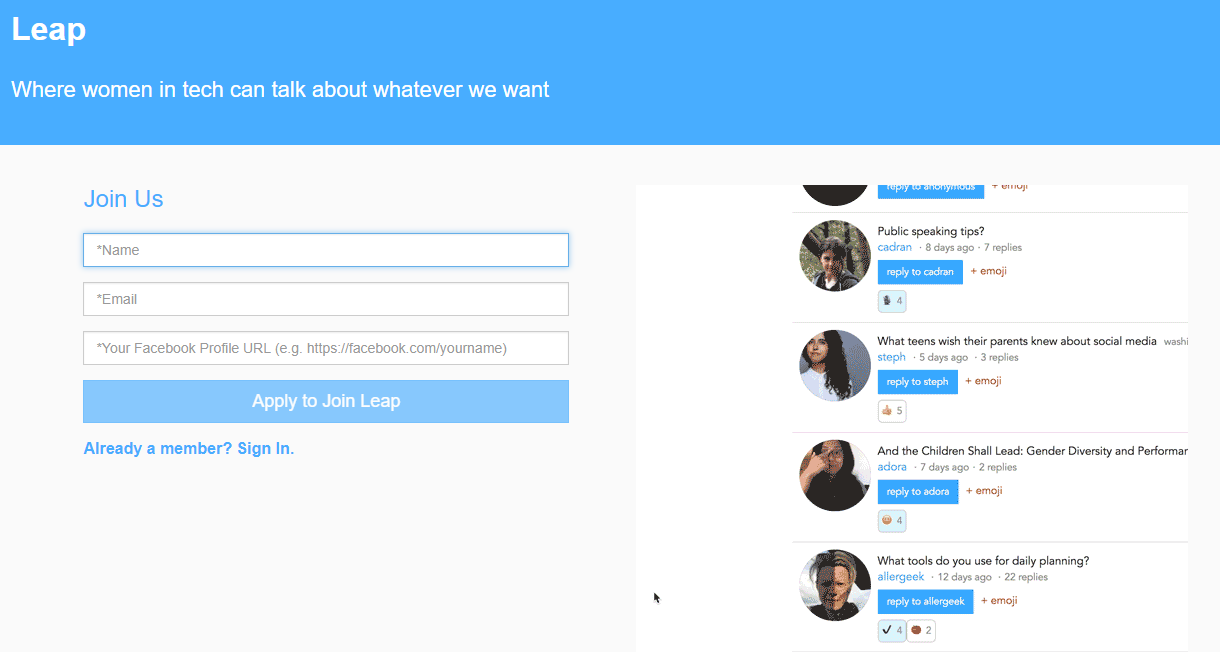Click reply to cadran button
Viewport: 1220px width, 652px height.
pos(920,272)
